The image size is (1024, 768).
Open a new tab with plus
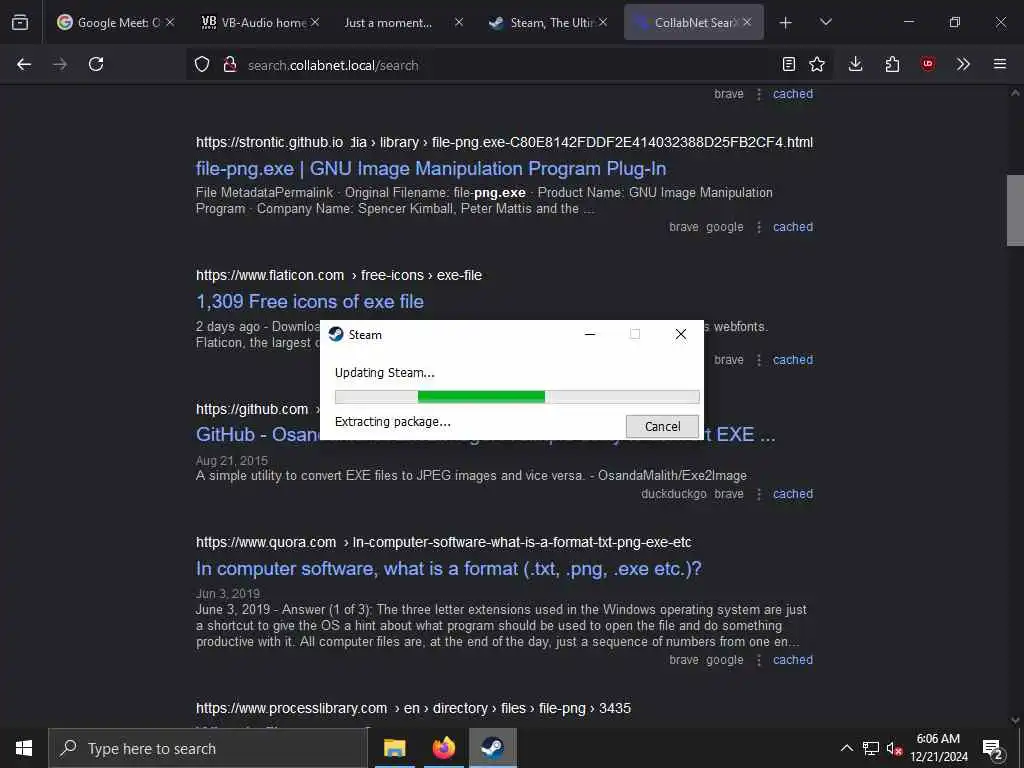786,23
